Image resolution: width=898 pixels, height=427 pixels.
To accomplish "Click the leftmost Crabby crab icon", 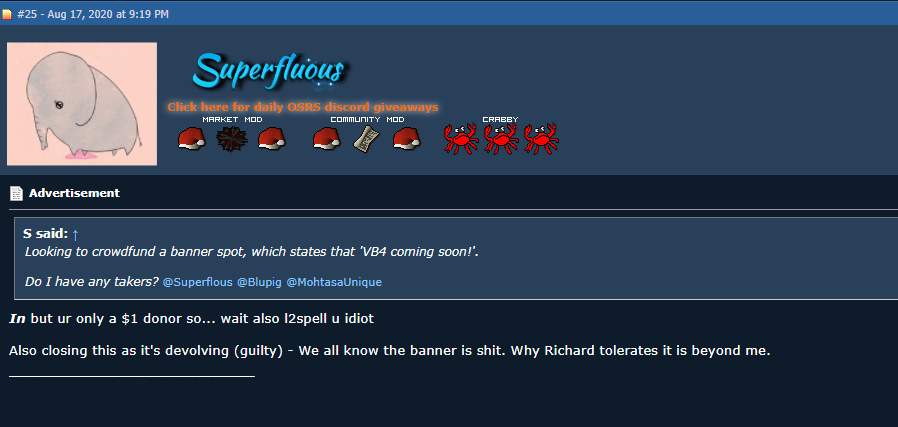I will pyautogui.click(x=462, y=139).
